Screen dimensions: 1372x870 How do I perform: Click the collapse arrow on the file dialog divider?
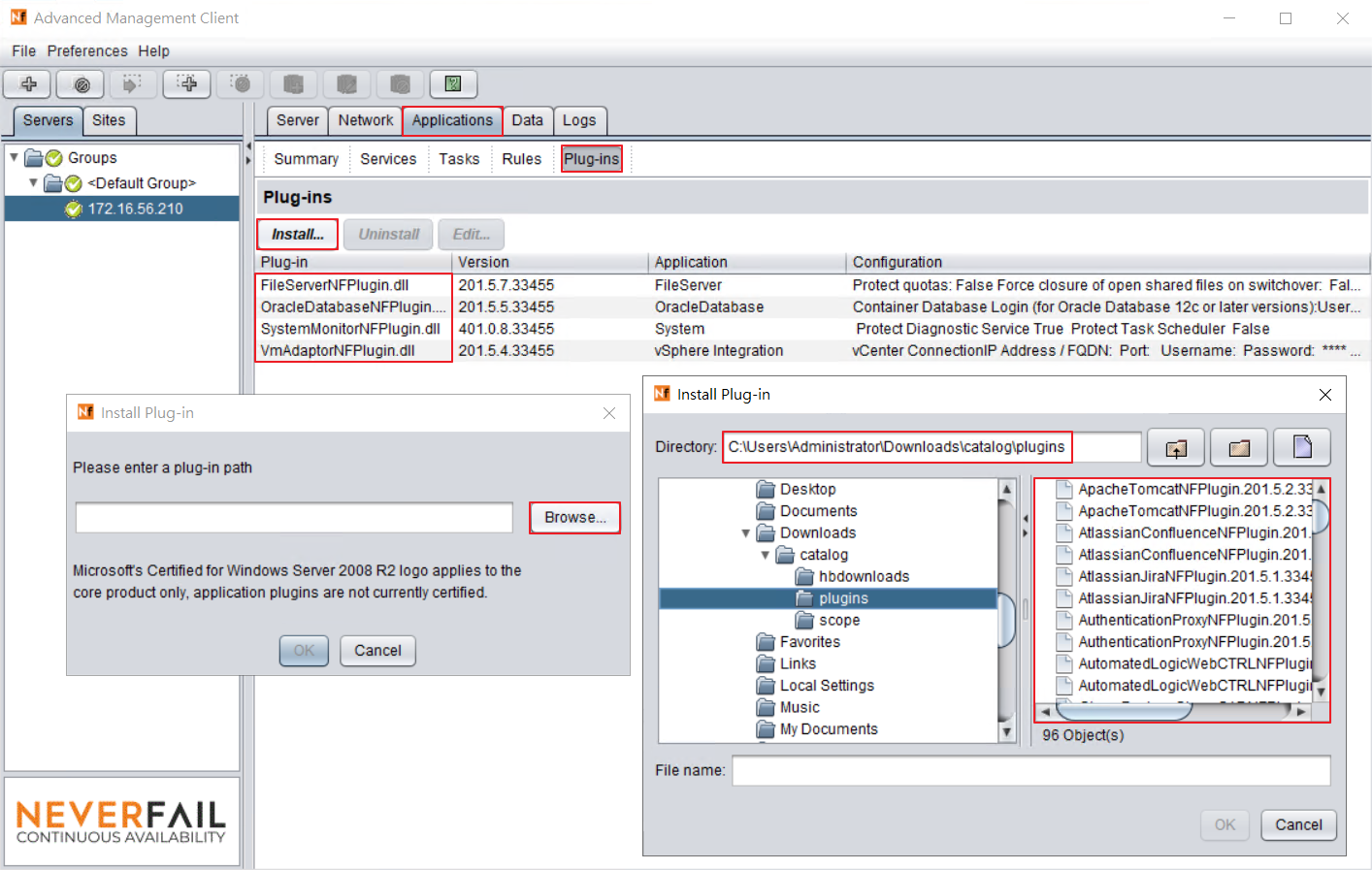click(x=1026, y=517)
